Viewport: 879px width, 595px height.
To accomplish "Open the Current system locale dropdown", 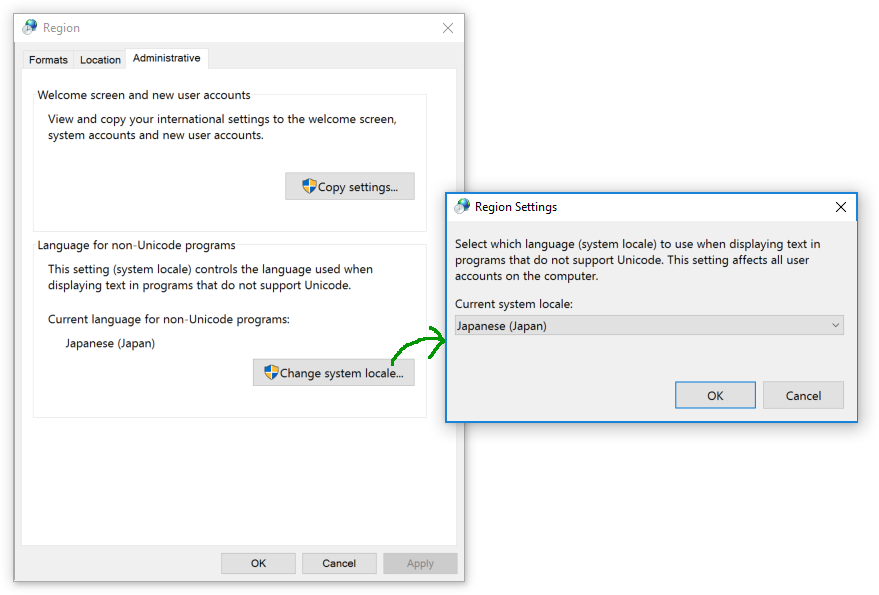I will [x=640, y=325].
